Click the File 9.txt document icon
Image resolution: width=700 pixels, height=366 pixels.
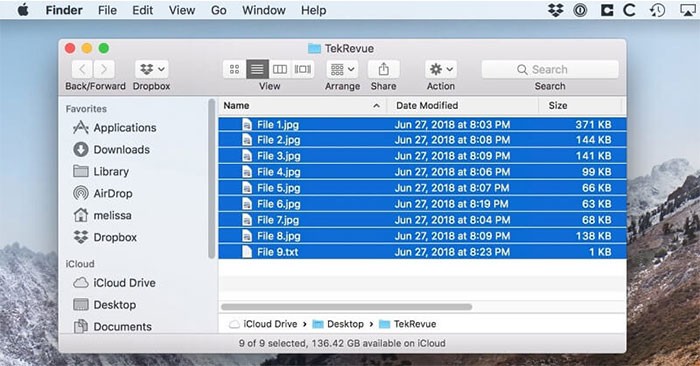click(x=247, y=252)
